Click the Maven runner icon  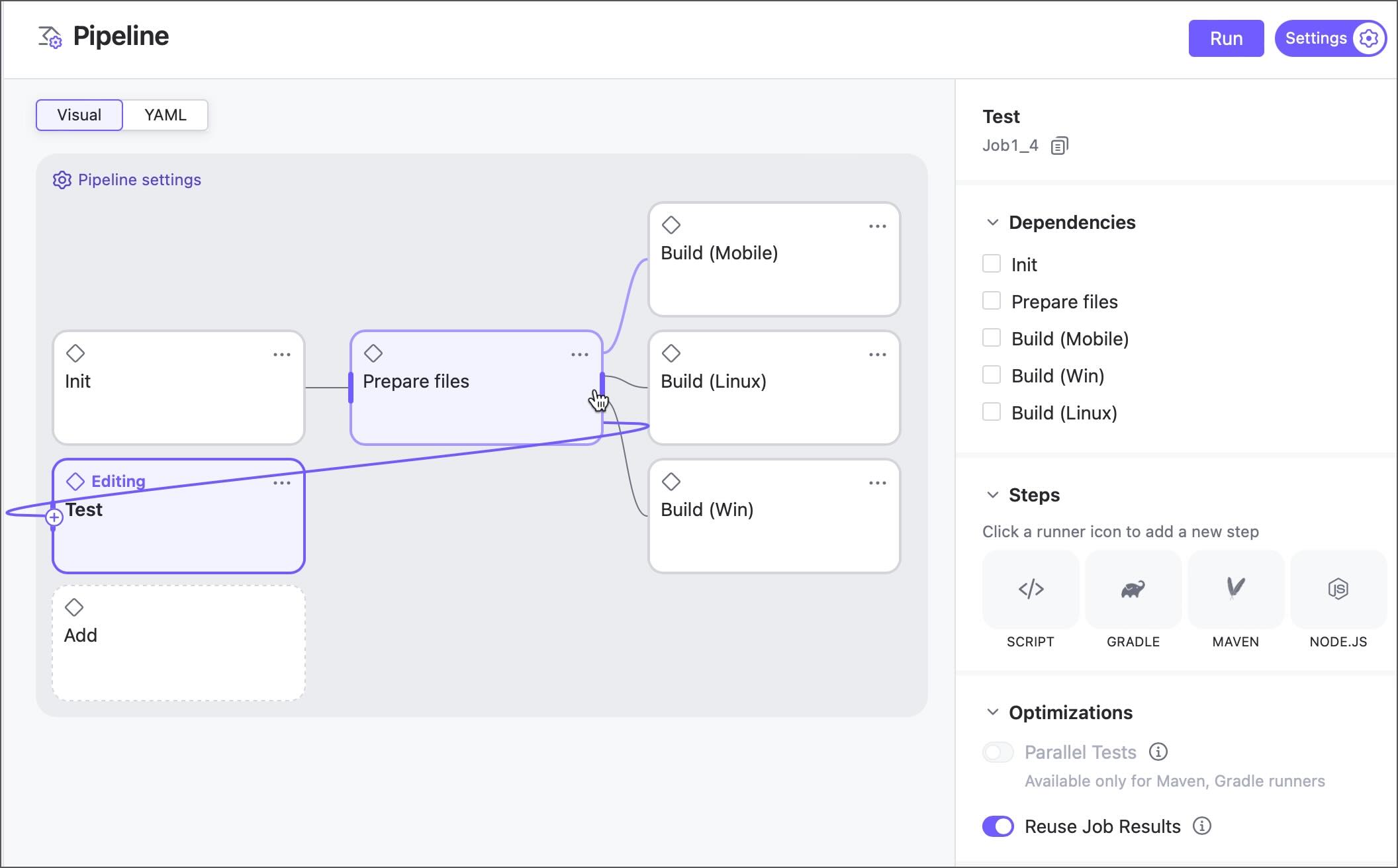(1235, 589)
